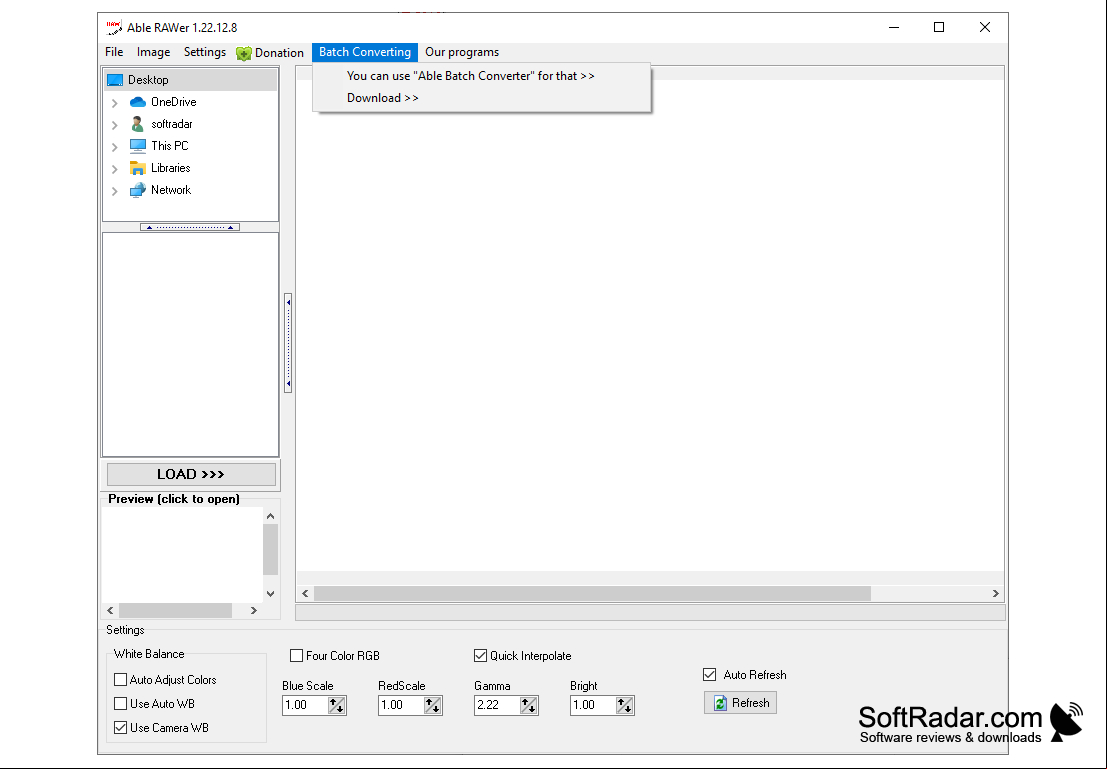The width and height of the screenshot is (1107, 769).
Task: Toggle Four Color RGB checkbox
Action: click(x=297, y=655)
